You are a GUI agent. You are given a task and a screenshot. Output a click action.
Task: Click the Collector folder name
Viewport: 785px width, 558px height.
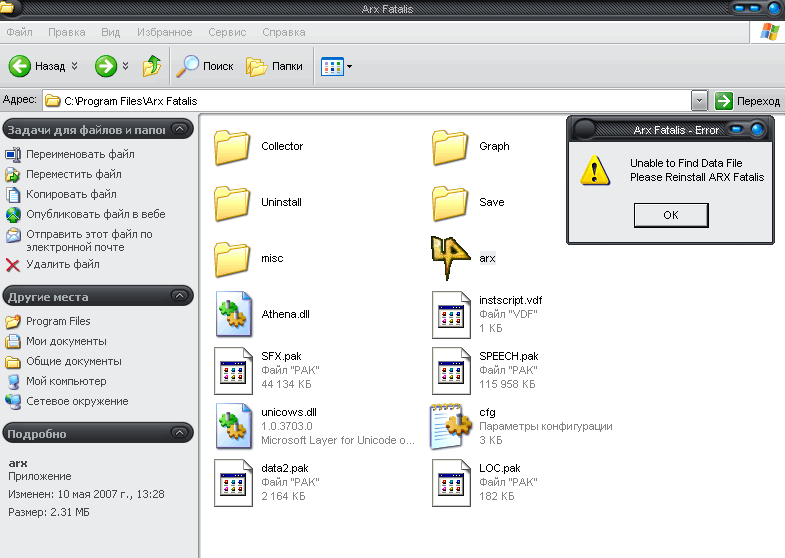[x=282, y=146]
